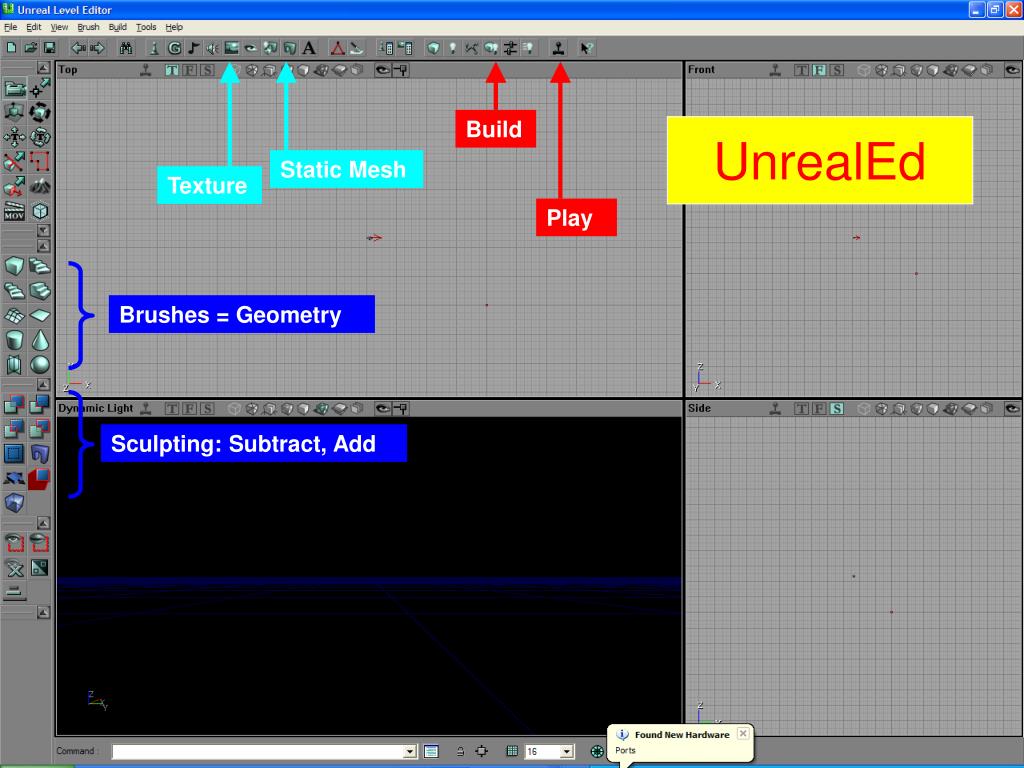
Task: Open the grid size 16 dropdown
Action: 567,751
